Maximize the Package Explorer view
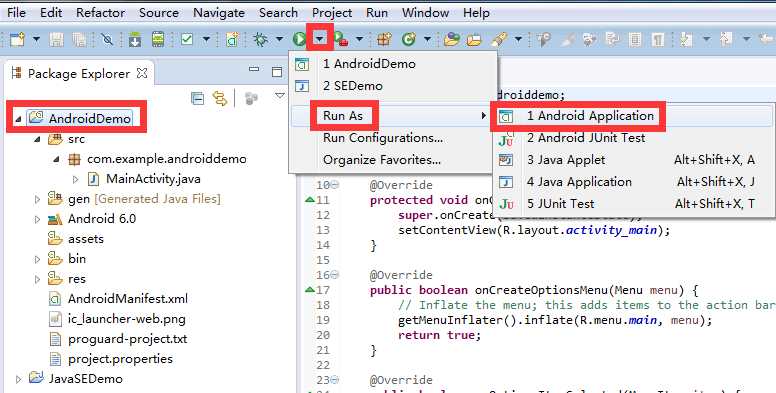Screen dimensions: 776x393 click(x=277, y=72)
